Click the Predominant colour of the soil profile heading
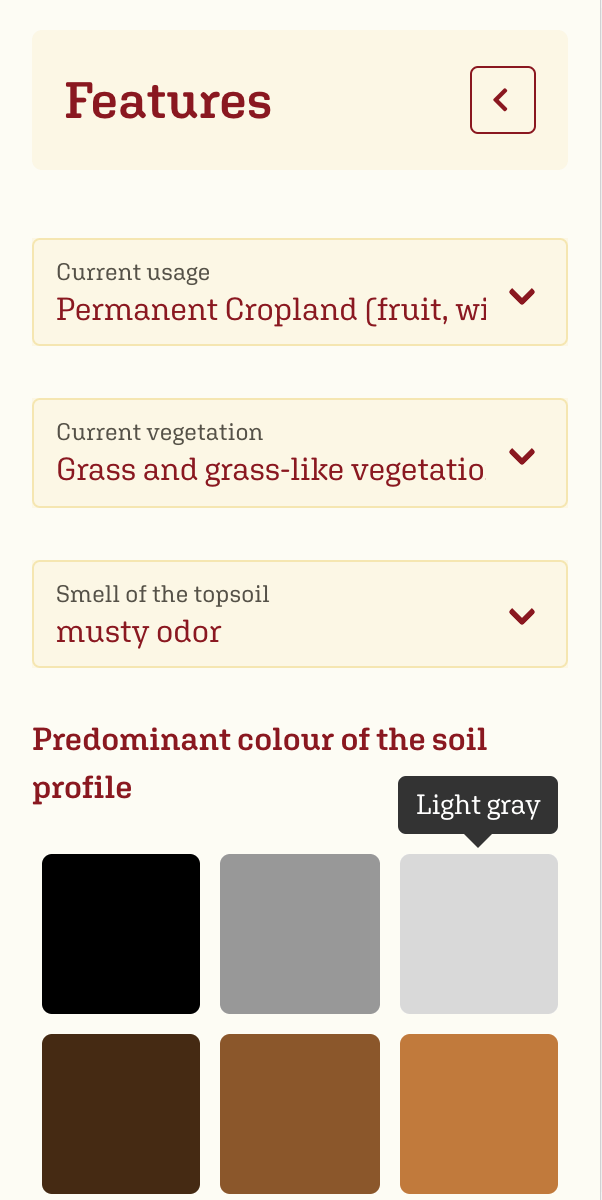Viewport: 602px width, 1200px height. click(x=260, y=763)
